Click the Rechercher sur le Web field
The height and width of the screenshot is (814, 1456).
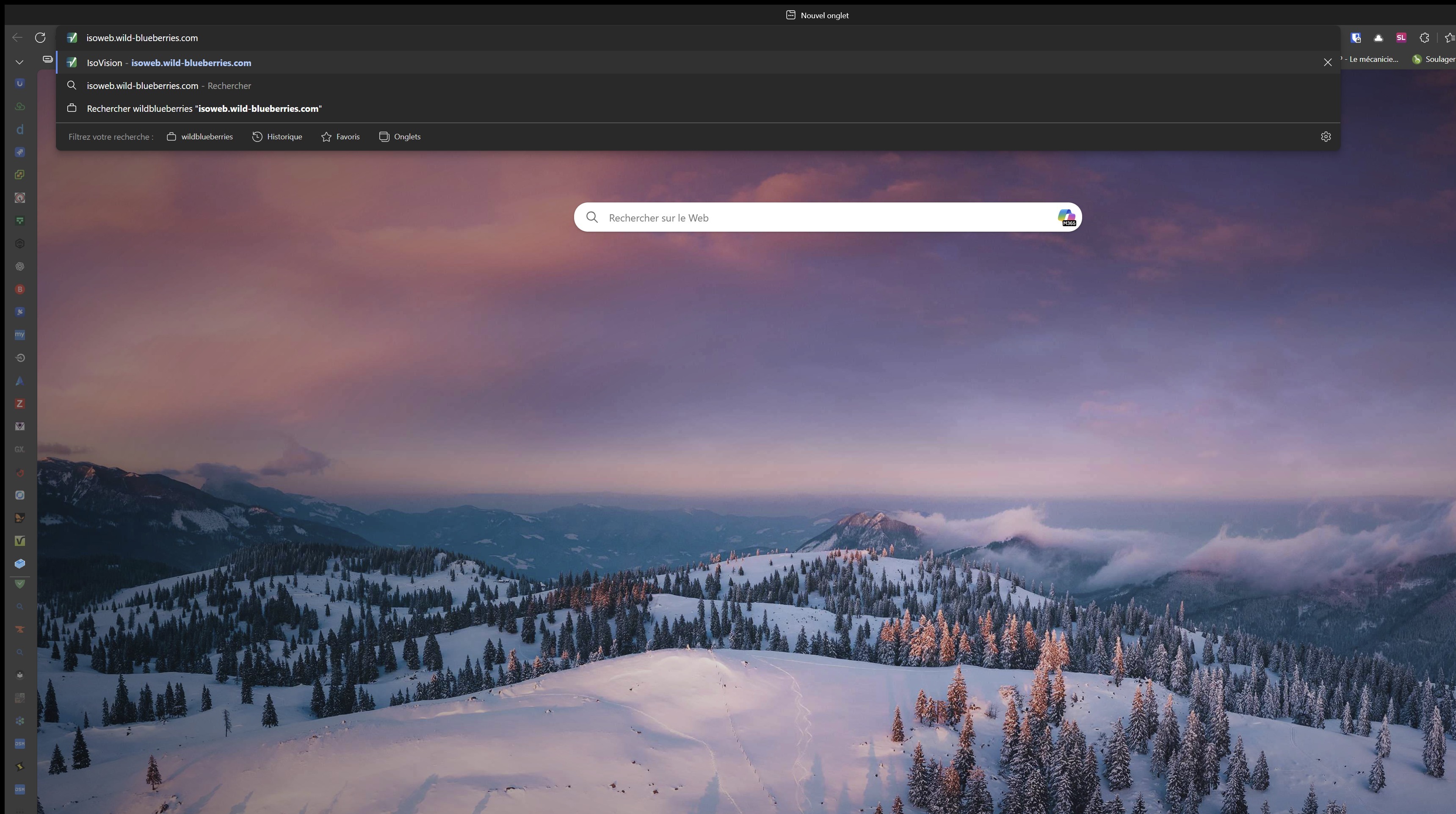coord(827,218)
